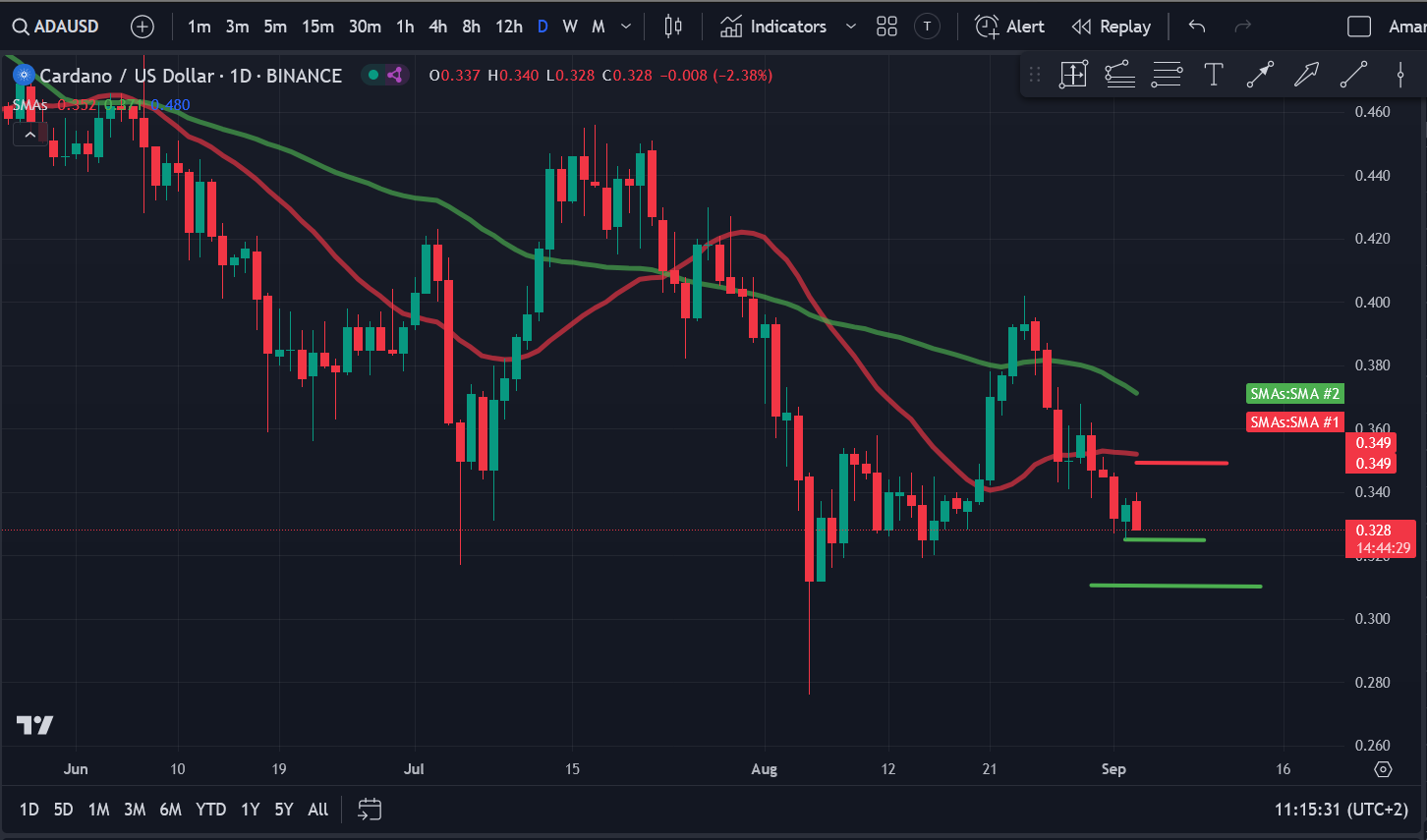Switch to 4h timeframe
The width and height of the screenshot is (1427, 840).
pyautogui.click(x=438, y=27)
